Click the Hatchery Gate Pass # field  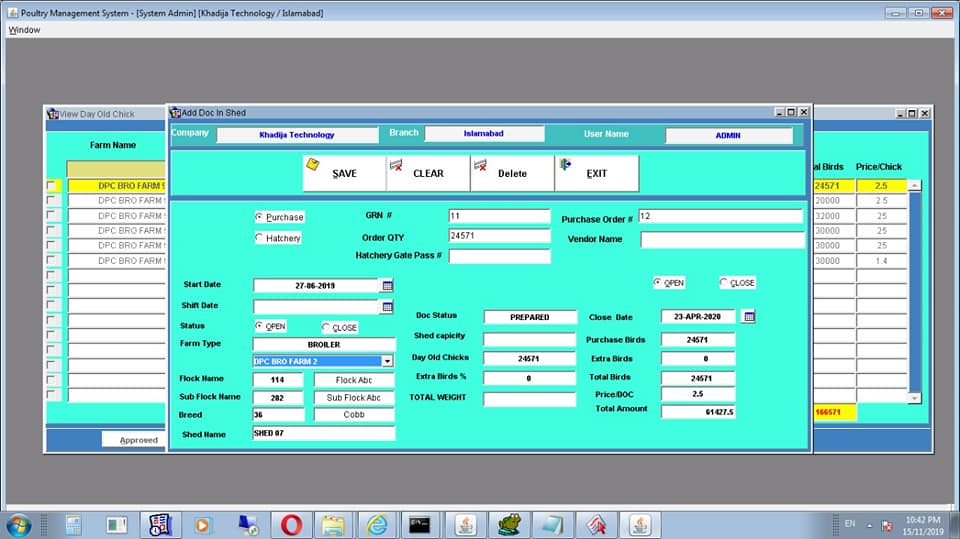[x=499, y=256]
